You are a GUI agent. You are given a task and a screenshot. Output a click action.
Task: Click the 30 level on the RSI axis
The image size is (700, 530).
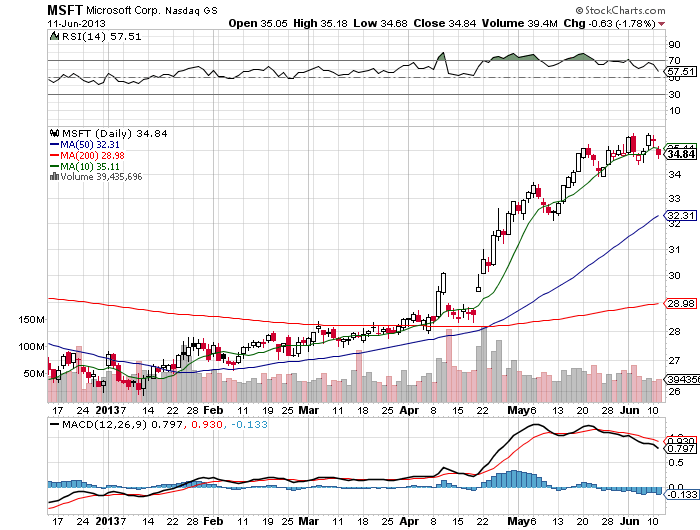(x=674, y=94)
